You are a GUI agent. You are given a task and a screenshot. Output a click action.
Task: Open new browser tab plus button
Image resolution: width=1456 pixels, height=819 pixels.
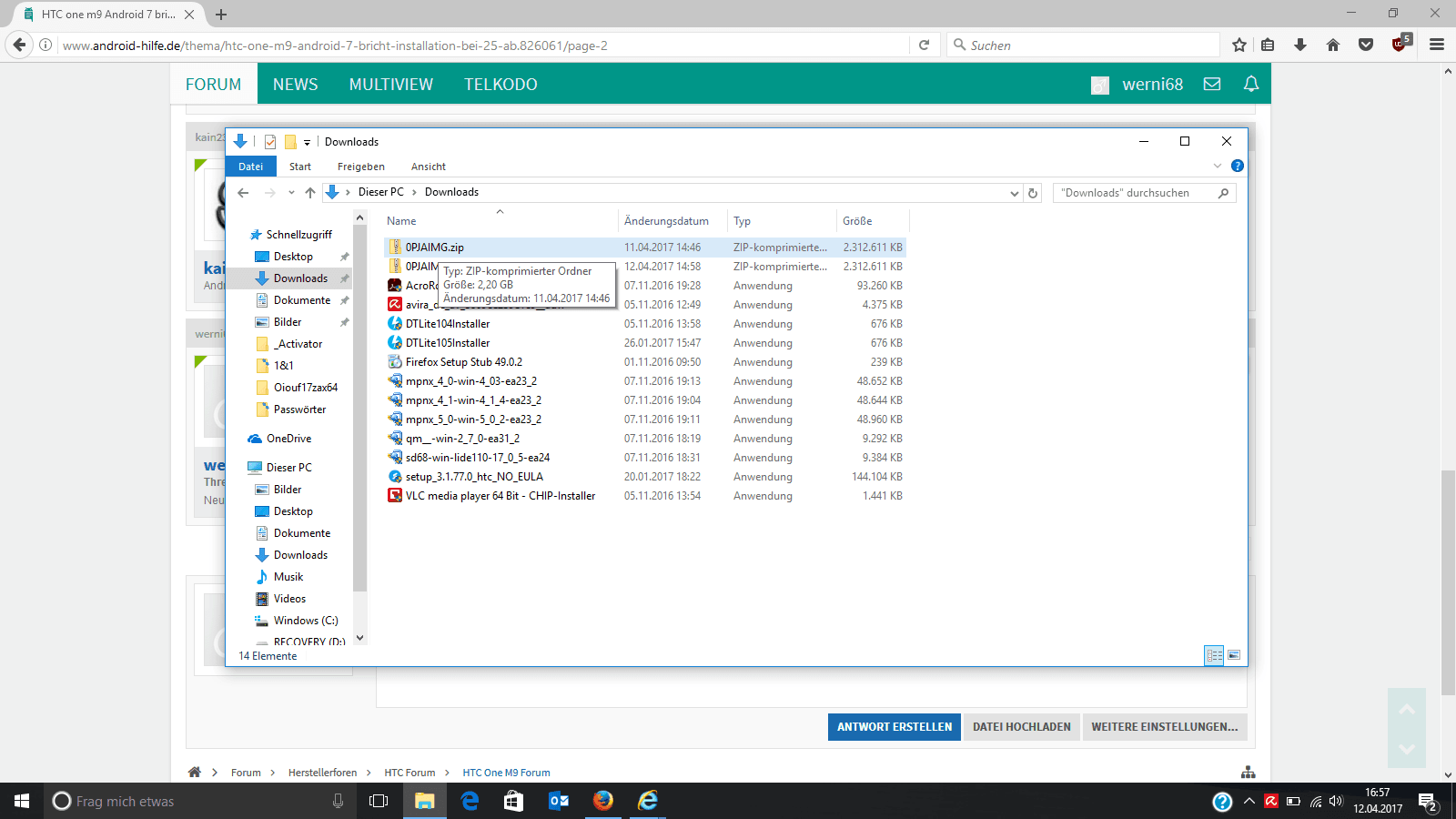[x=221, y=14]
